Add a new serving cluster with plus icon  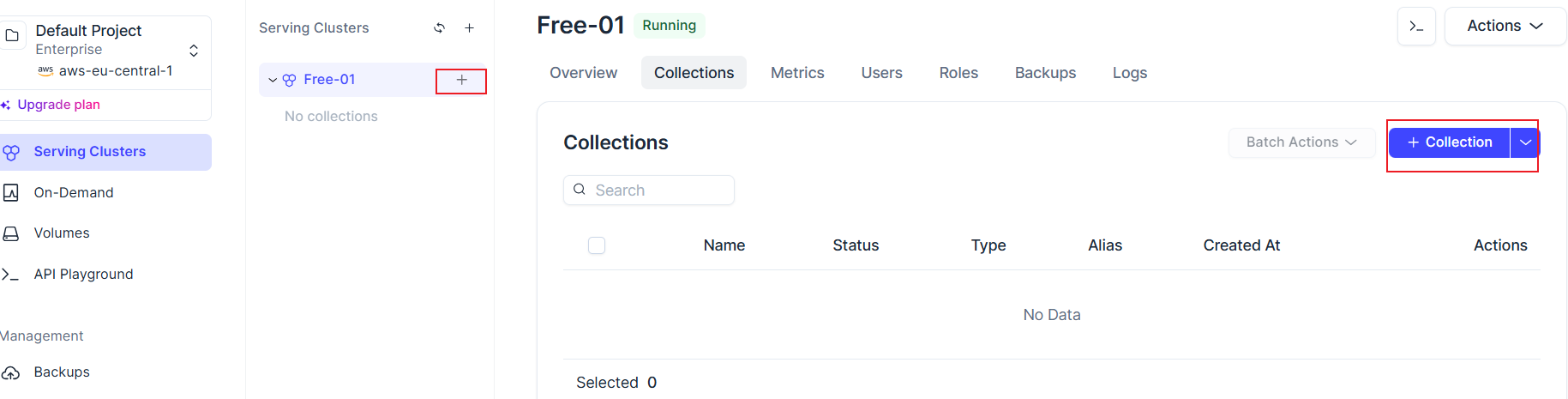click(x=469, y=27)
